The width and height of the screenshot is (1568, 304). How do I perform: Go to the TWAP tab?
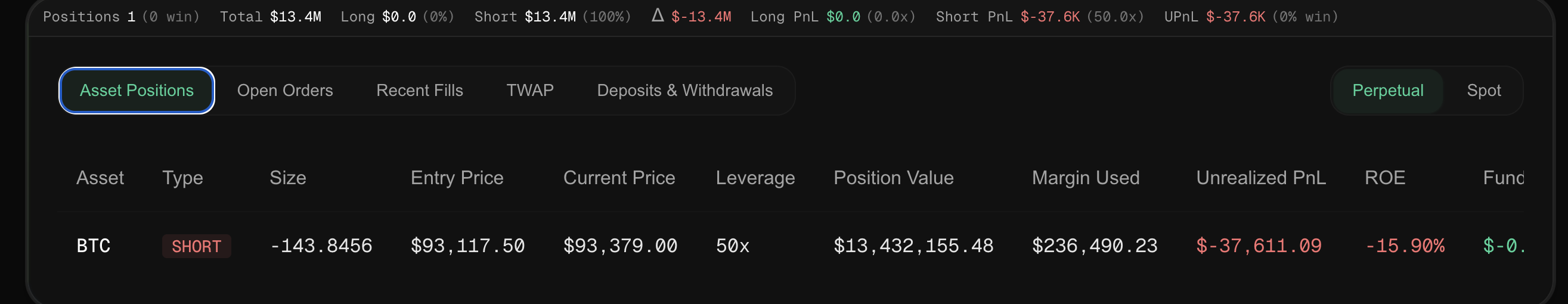point(529,91)
